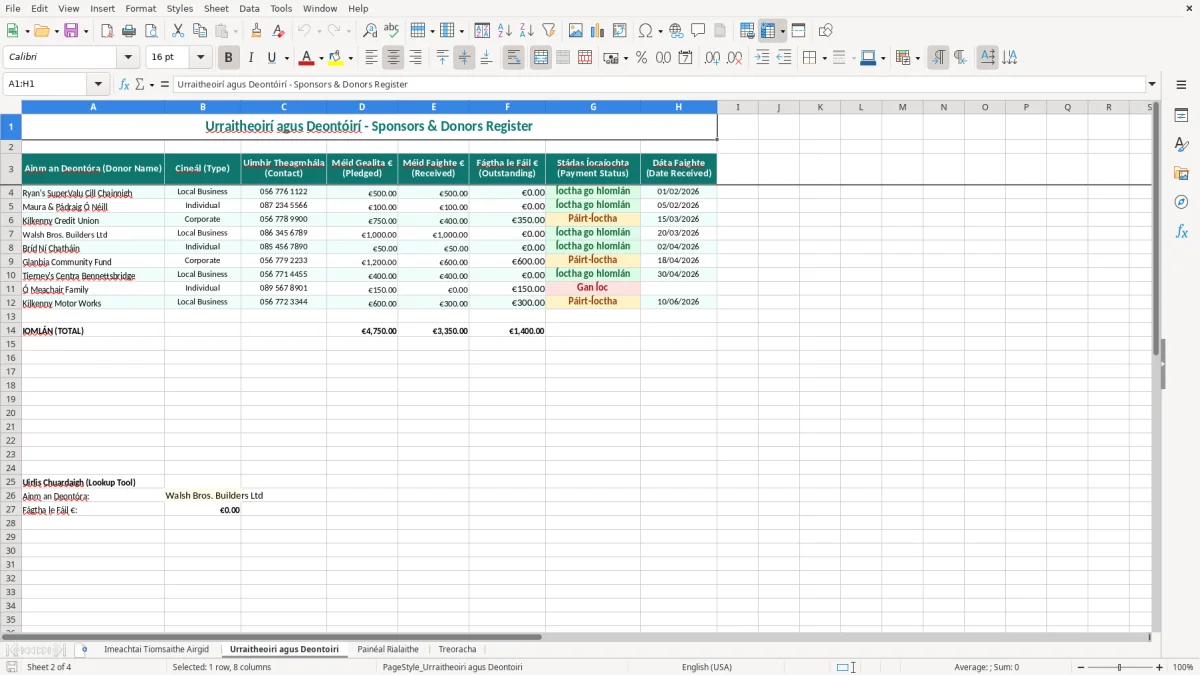
Task: Select column G header
Action: [593, 107]
